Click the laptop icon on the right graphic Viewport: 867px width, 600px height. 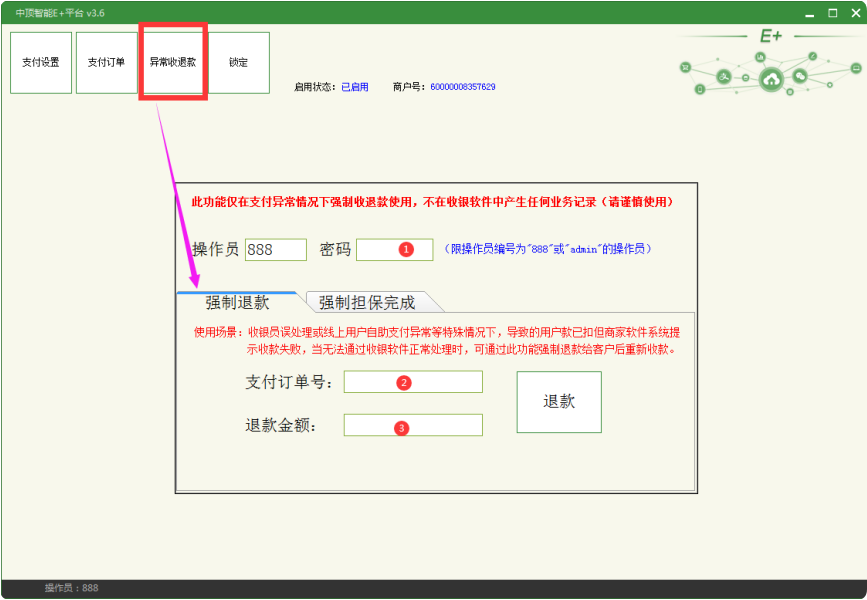point(856,68)
